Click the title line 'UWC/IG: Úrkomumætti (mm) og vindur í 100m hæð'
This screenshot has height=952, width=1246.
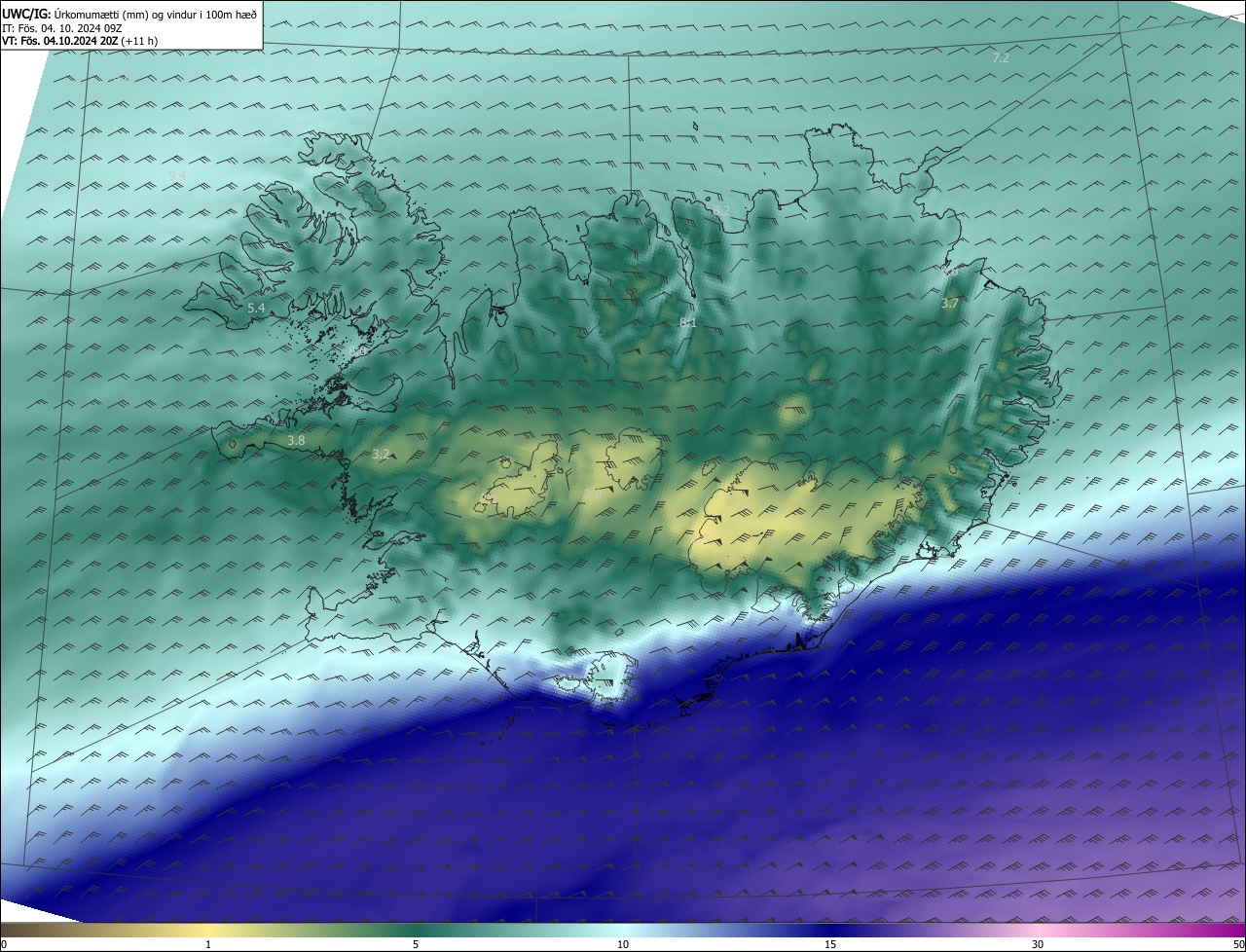coord(129,14)
